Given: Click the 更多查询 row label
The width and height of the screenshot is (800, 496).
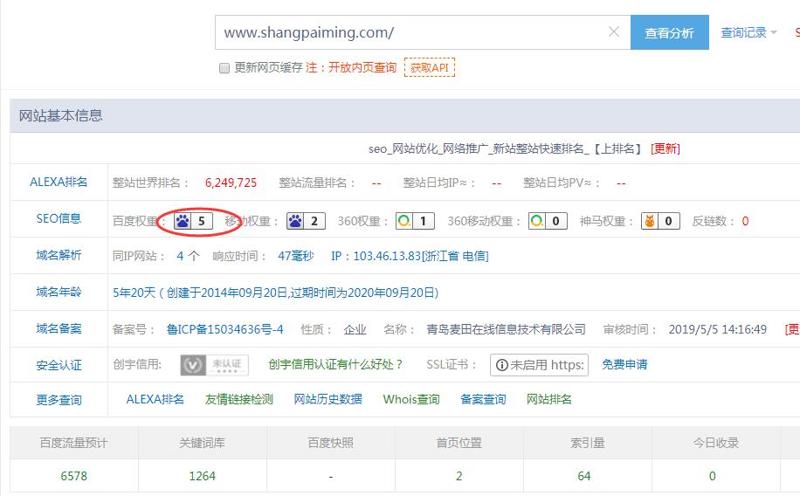Looking at the screenshot, I should (59, 400).
